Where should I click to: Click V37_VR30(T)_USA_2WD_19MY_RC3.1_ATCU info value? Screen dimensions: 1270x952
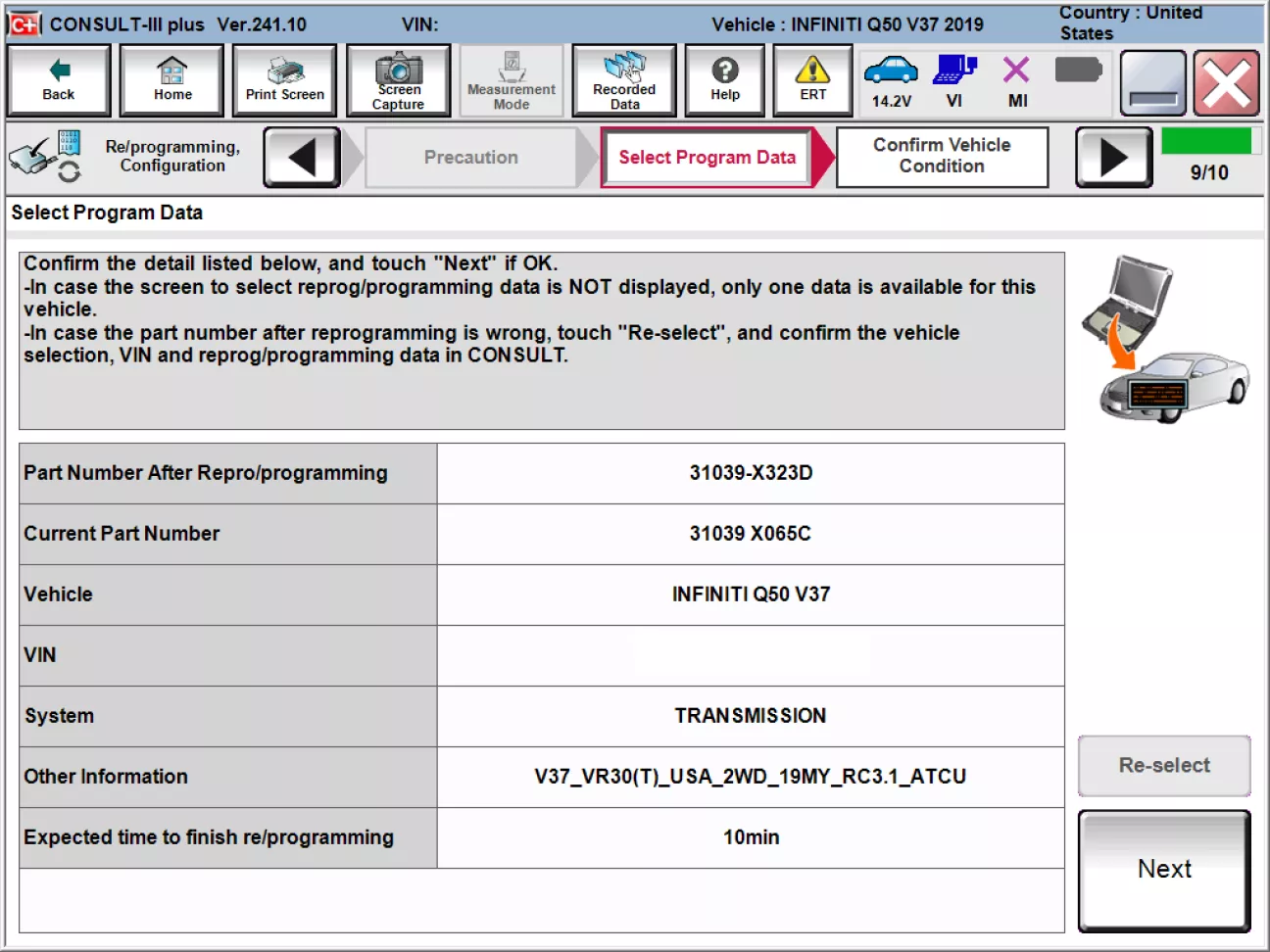click(x=751, y=777)
